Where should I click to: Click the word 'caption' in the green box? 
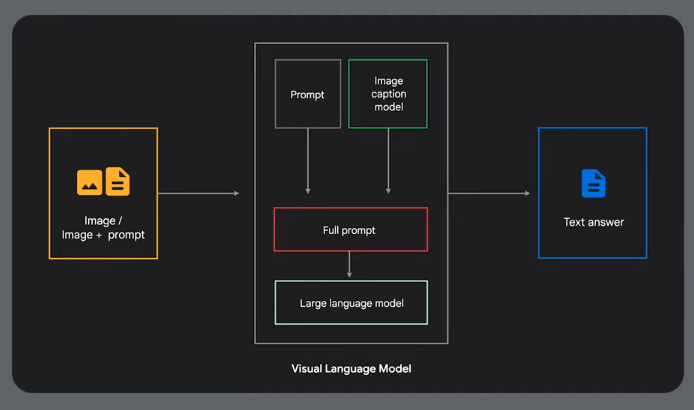[388, 93]
